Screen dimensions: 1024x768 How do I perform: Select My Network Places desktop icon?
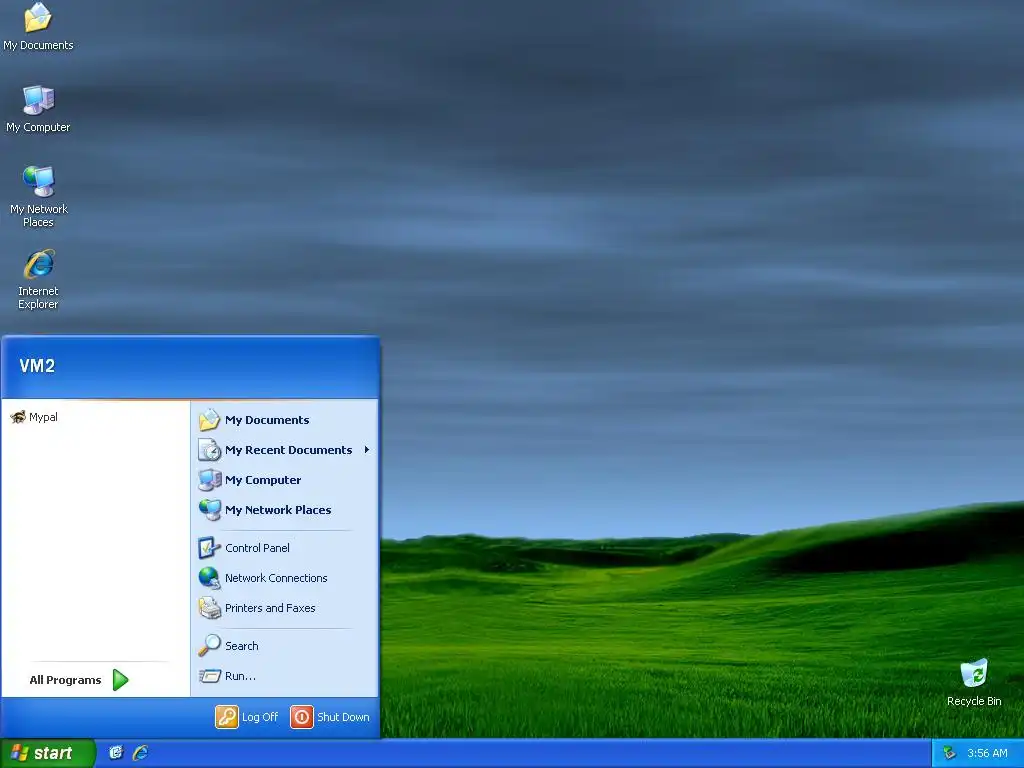38,196
